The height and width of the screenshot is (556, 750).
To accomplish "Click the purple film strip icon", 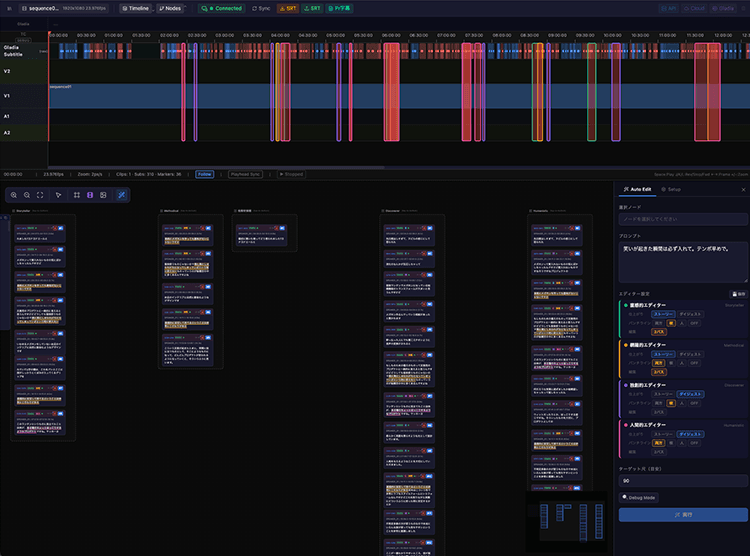I will (x=90, y=195).
